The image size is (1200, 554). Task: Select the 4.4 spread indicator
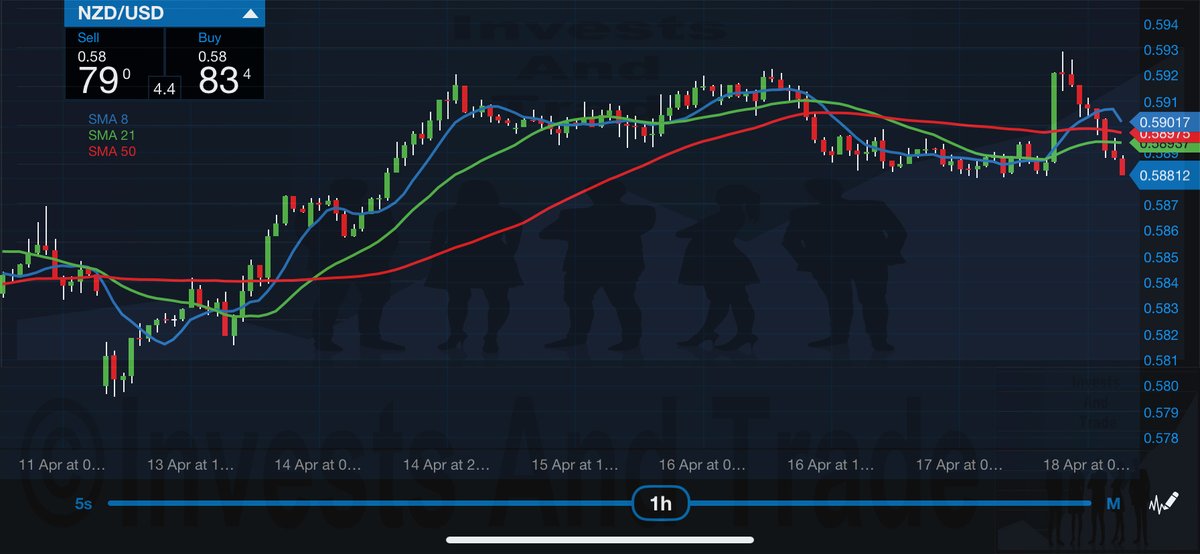coord(164,89)
